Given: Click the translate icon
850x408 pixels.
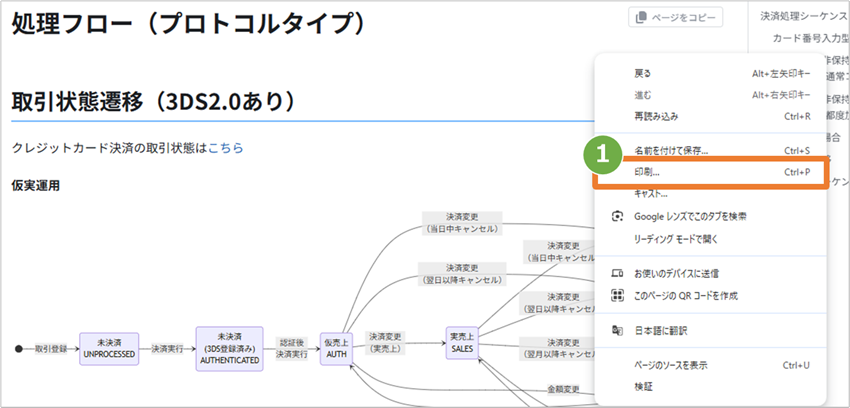Looking at the screenshot, I should point(617,330).
